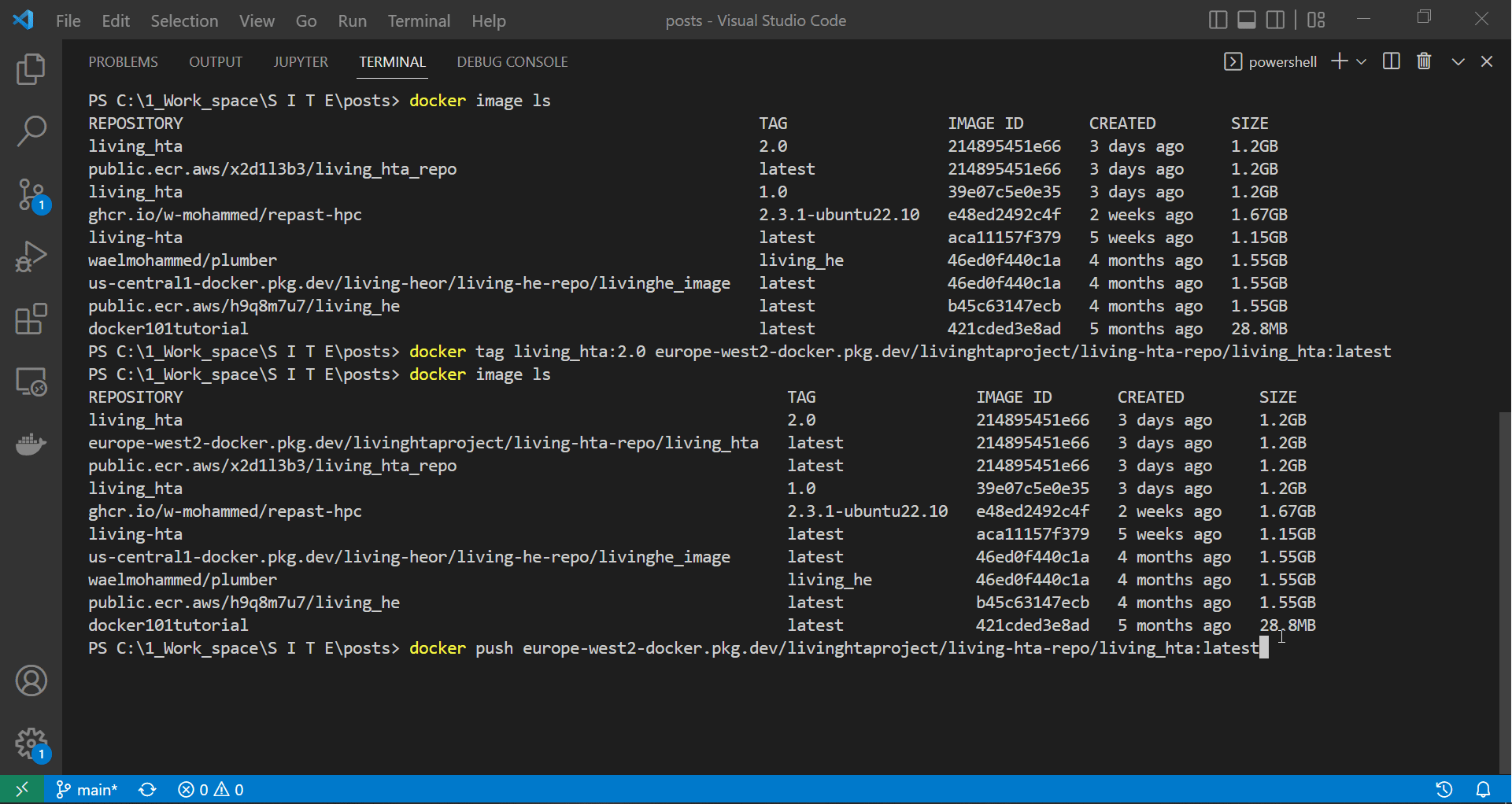Open the terminal launch profile dropdown
This screenshot has width=1512, height=804.
(1362, 61)
